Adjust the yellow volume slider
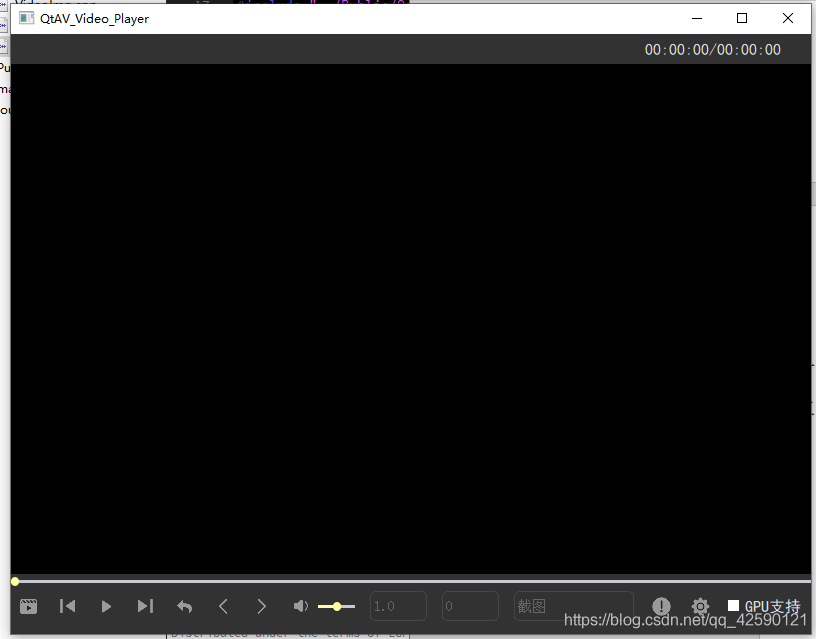The width and height of the screenshot is (816, 639). [x=336, y=607]
